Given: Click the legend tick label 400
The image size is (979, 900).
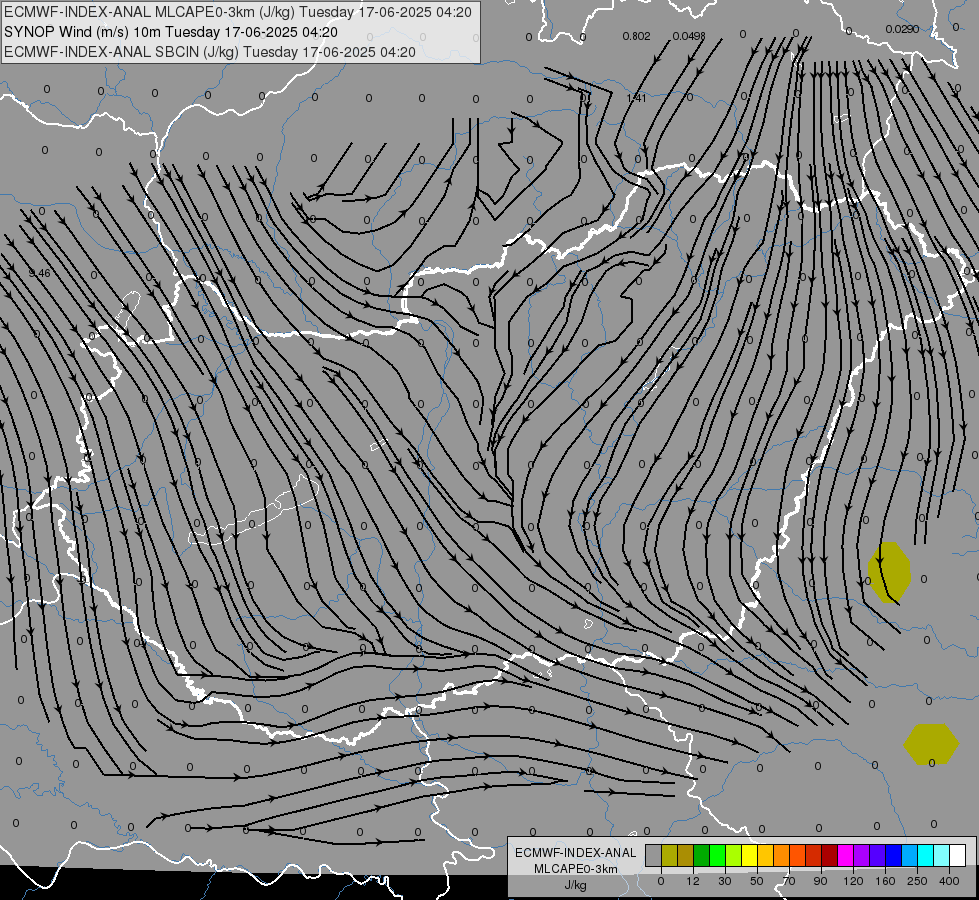Looking at the screenshot, I should tap(949, 881).
